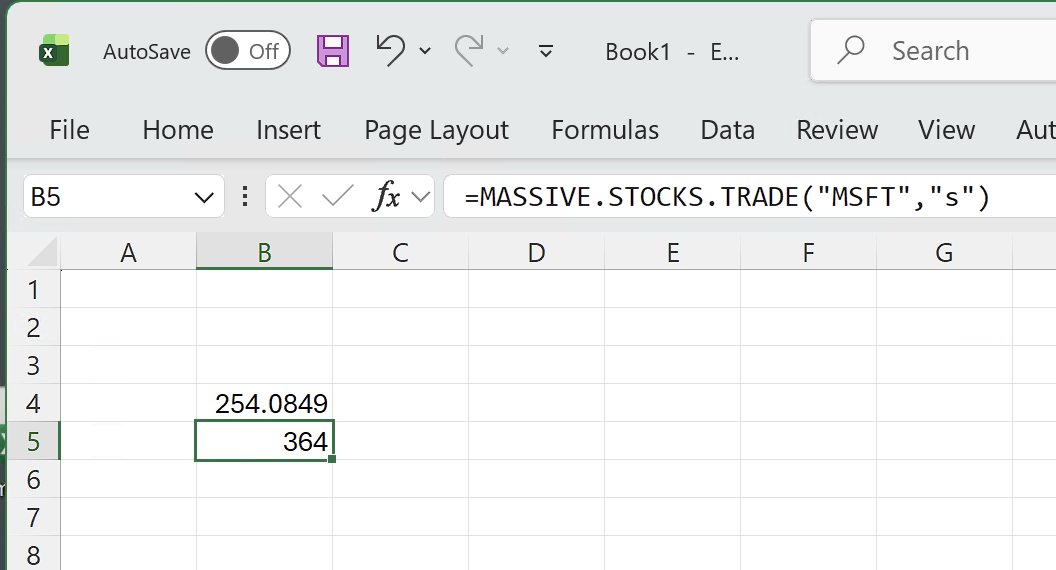
Task: Select cell B4 containing 254.0849
Action: 264,403
